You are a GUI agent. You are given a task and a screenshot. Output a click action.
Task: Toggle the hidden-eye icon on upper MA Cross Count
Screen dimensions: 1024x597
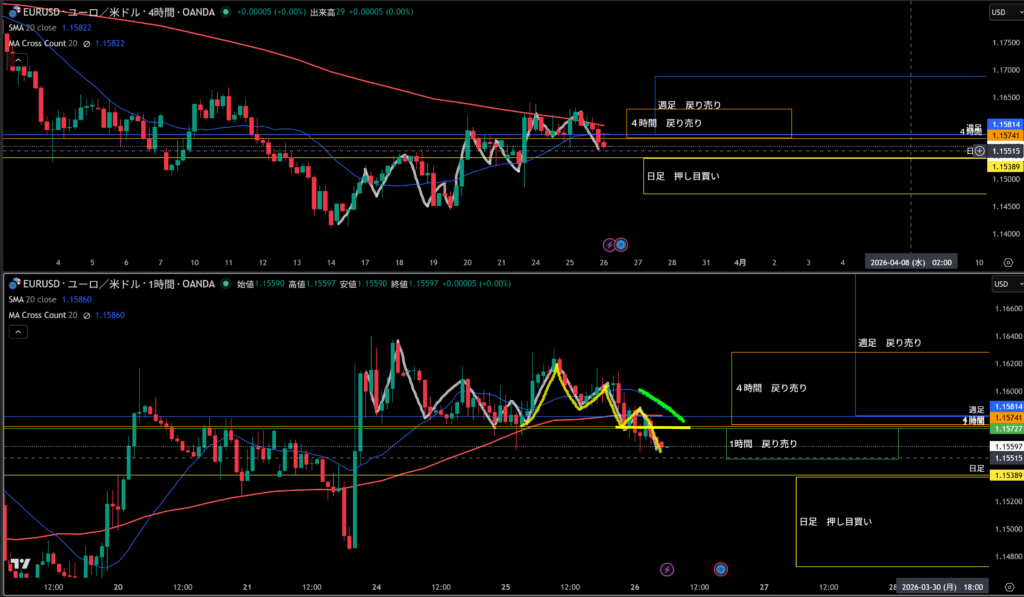pyautogui.click(x=88, y=43)
